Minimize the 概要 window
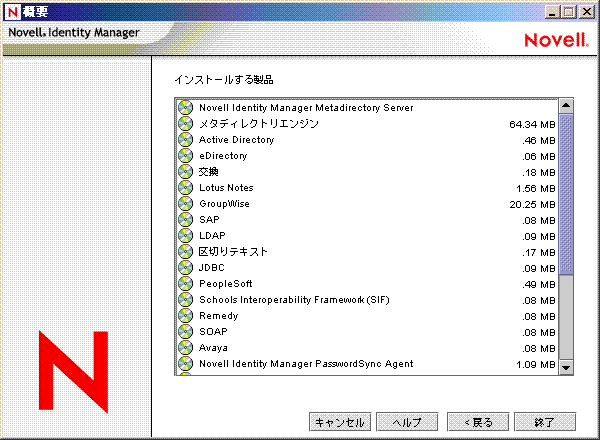The image size is (600, 440). coord(552,12)
